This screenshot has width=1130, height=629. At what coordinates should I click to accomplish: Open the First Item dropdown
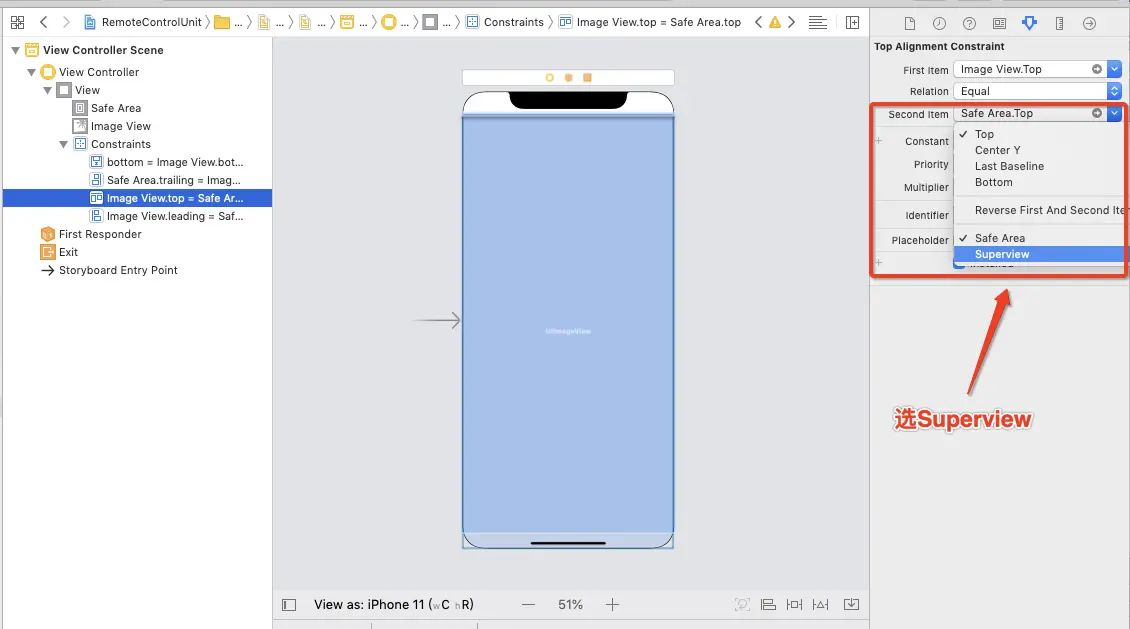point(1114,69)
